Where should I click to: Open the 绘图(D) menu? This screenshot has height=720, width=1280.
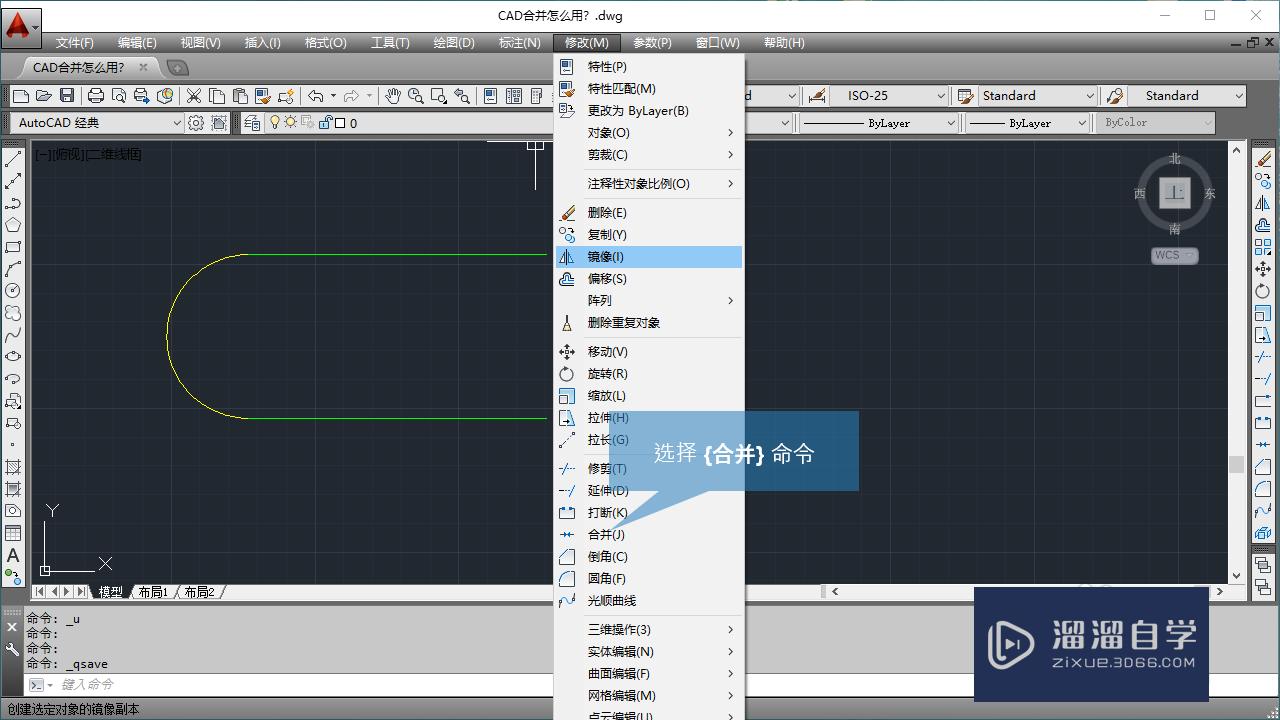454,43
